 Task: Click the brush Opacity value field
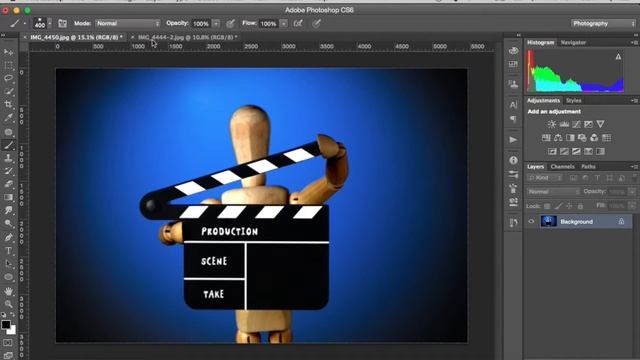201,24
